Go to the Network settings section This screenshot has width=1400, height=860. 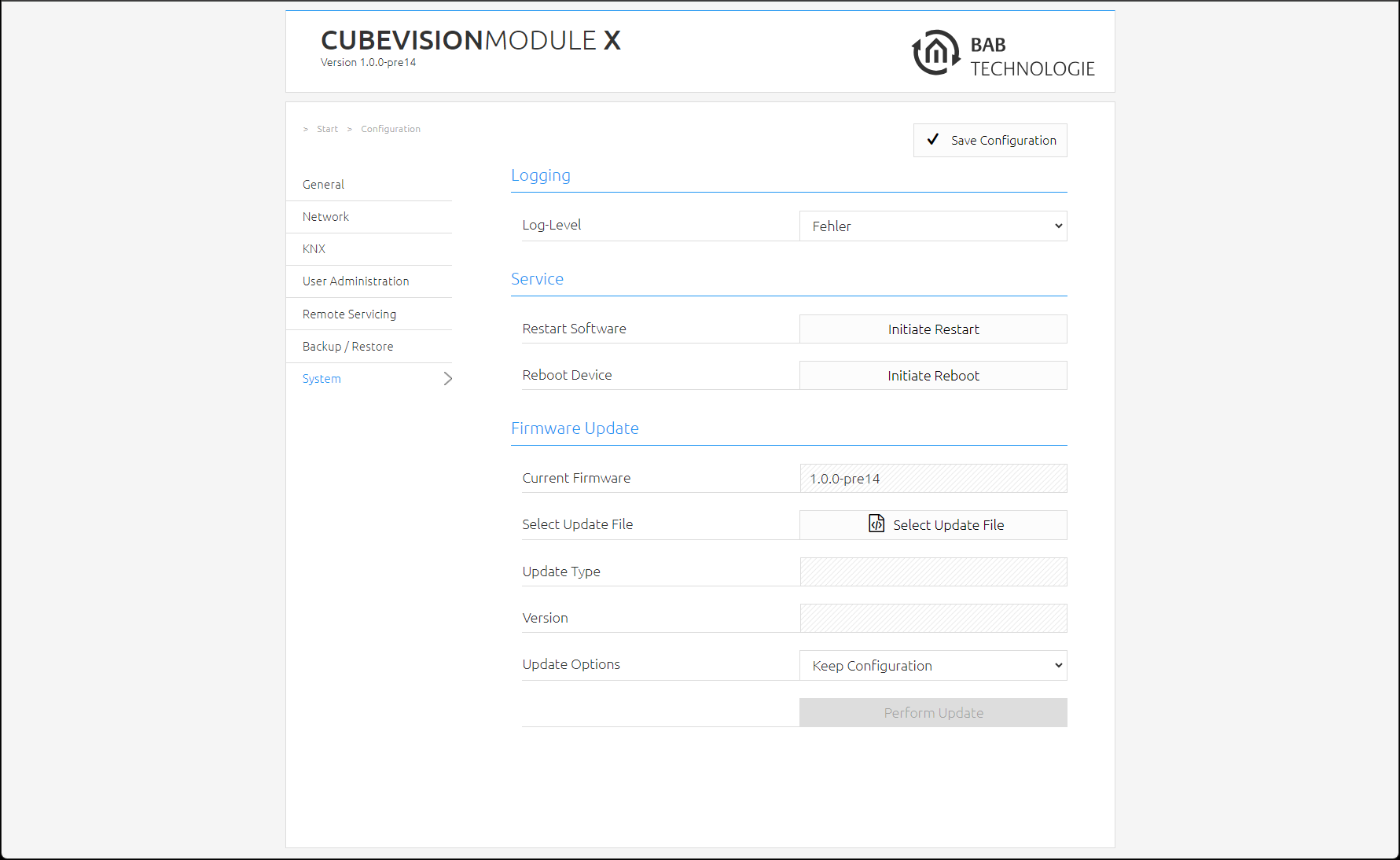(x=369, y=216)
